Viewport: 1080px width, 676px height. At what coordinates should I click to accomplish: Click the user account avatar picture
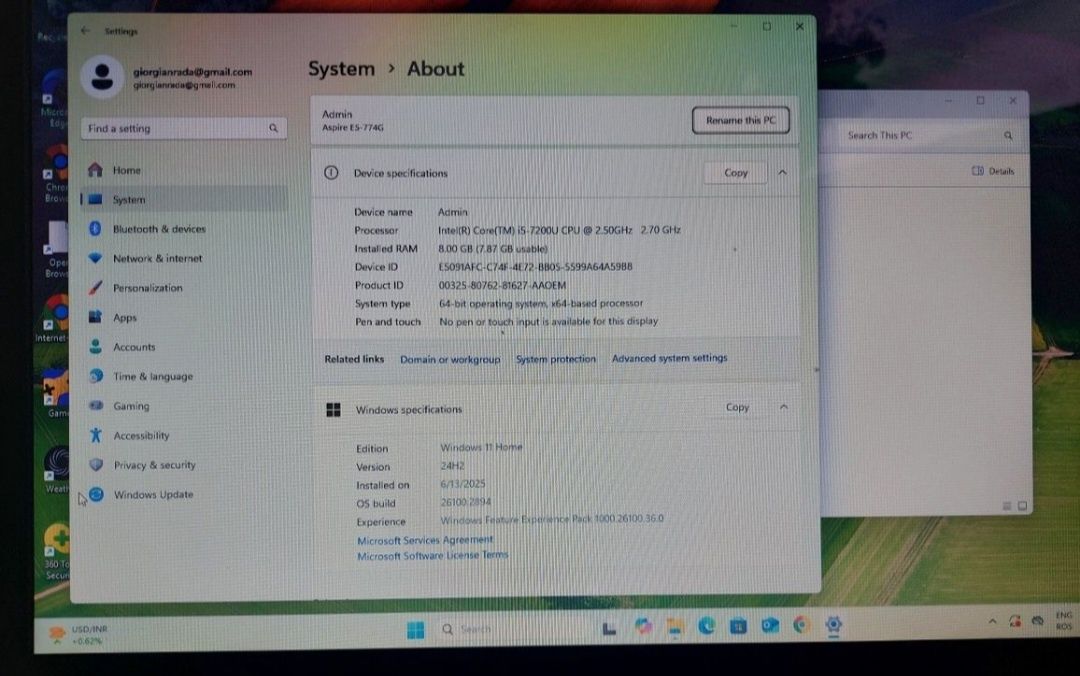(x=103, y=76)
